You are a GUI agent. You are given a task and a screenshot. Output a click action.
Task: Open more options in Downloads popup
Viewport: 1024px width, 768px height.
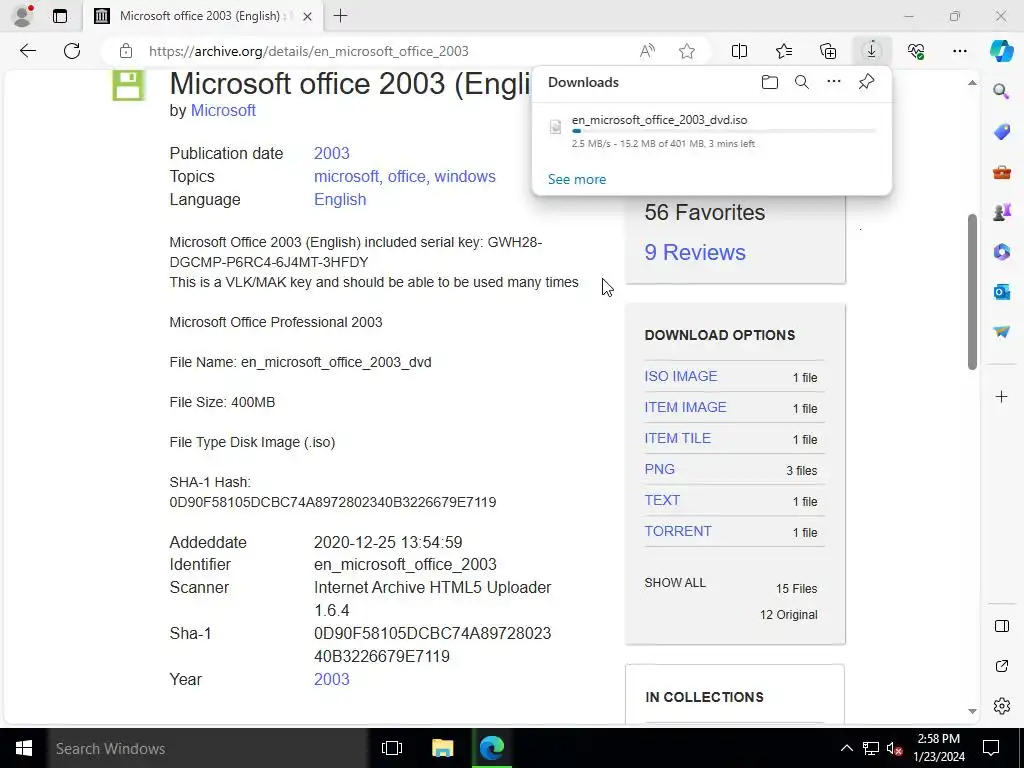click(833, 82)
